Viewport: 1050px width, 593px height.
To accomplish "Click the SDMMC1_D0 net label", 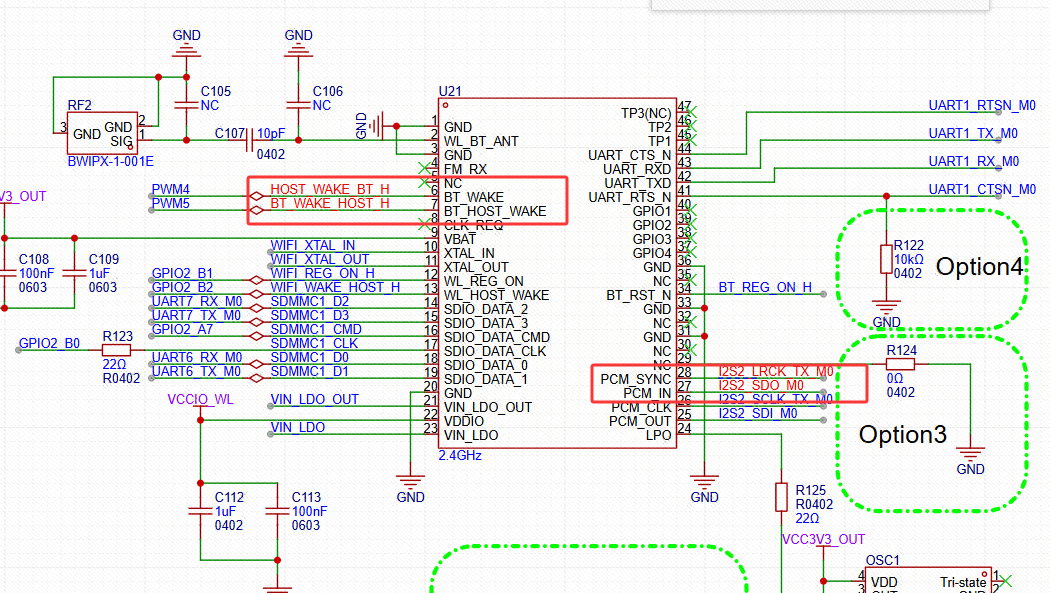I will (x=309, y=357).
